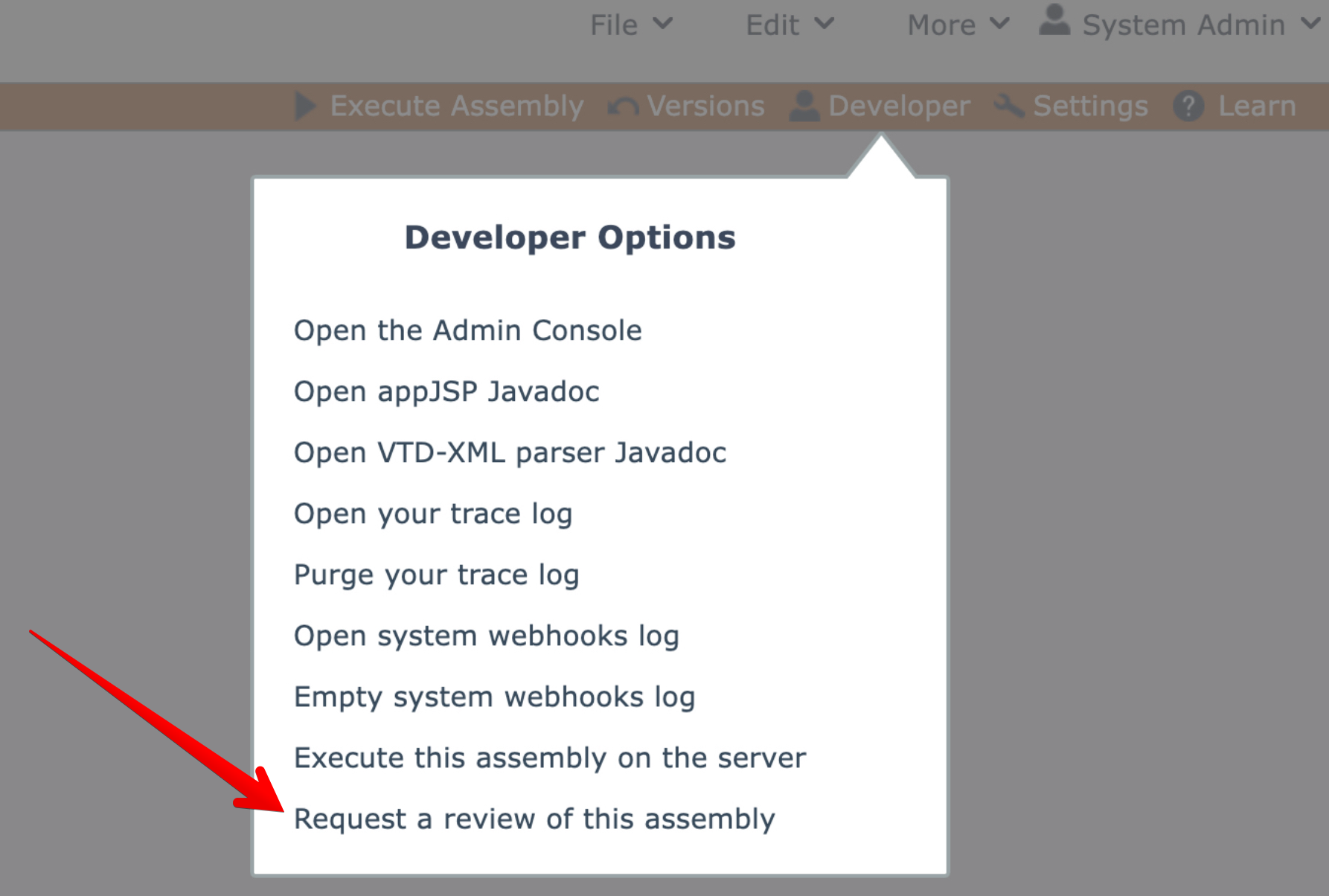Screen dimensions: 1329x896
Task: Click the Settings wrench icon
Action: coord(1010,106)
